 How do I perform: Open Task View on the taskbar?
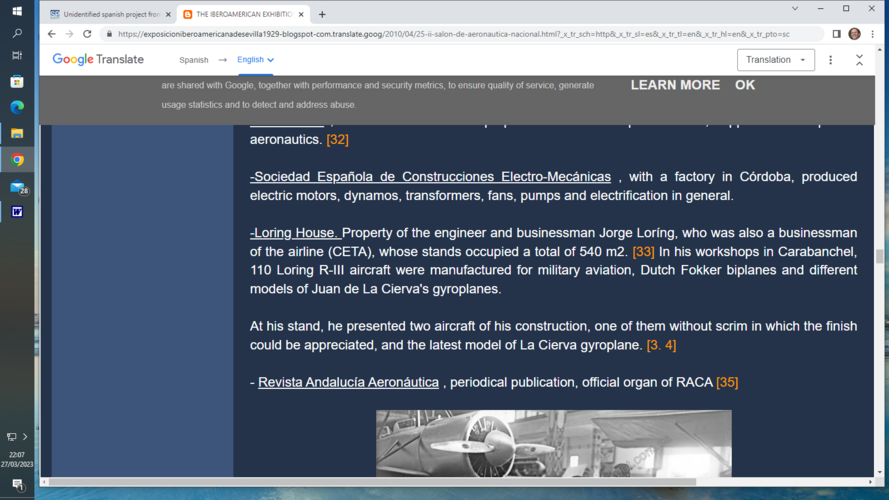tap(17, 56)
